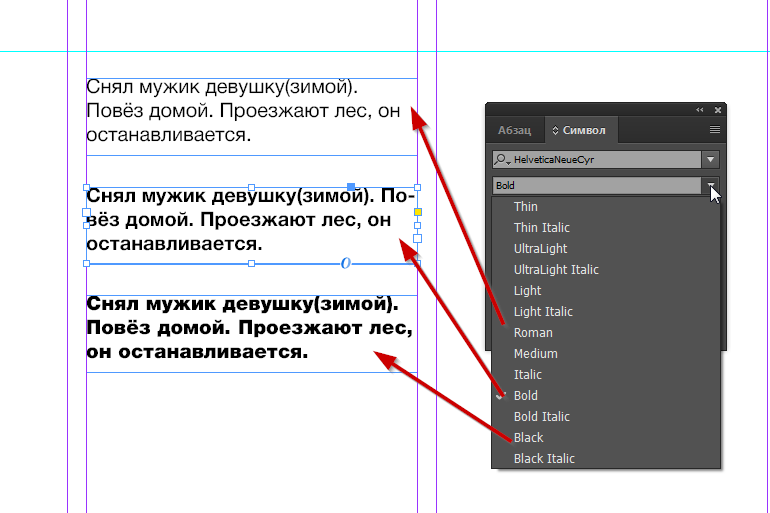Click the font style field showing Bold
Image resolution: width=770 pixels, height=513 pixels.
[x=596, y=185]
